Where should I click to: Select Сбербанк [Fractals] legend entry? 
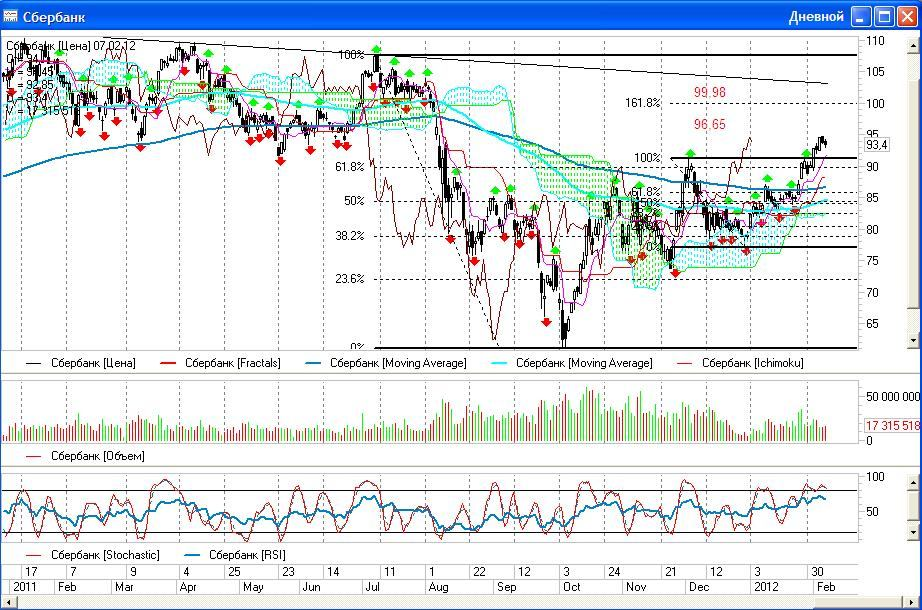[x=220, y=363]
